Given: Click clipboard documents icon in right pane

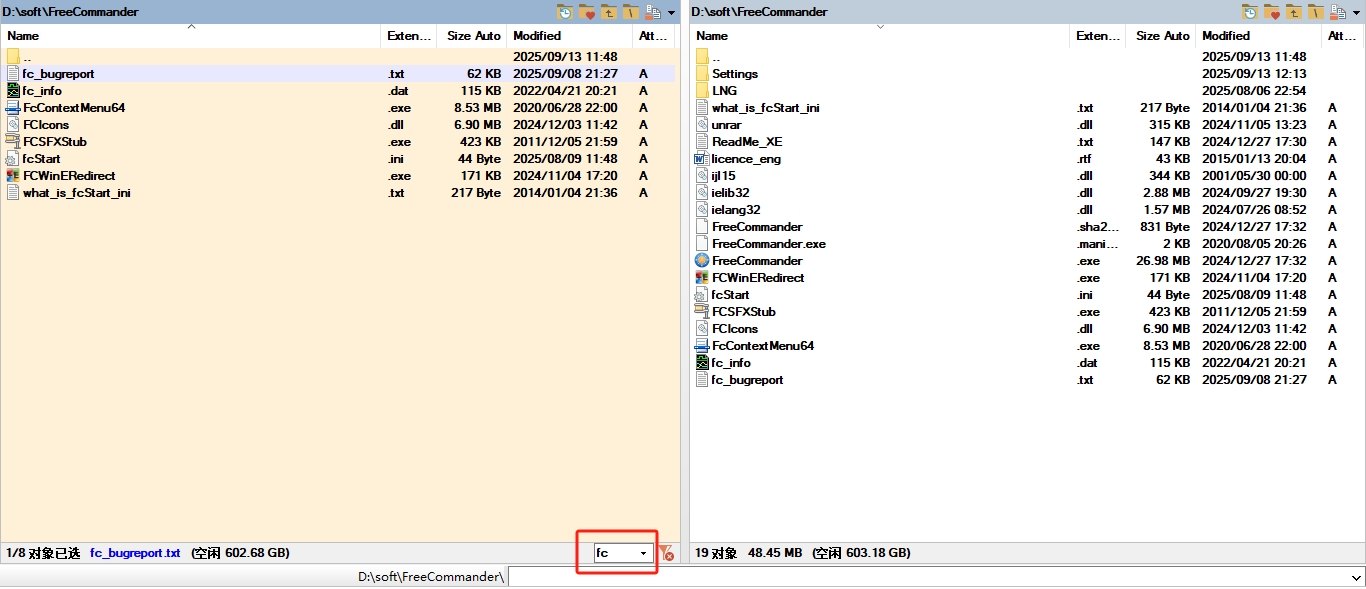Looking at the screenshot, I should (1338, 12).
